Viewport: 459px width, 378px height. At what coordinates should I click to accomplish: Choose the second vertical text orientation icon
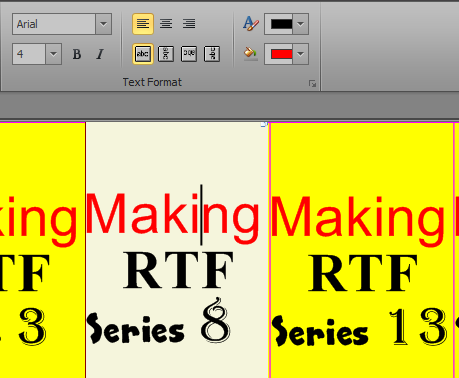166,54
